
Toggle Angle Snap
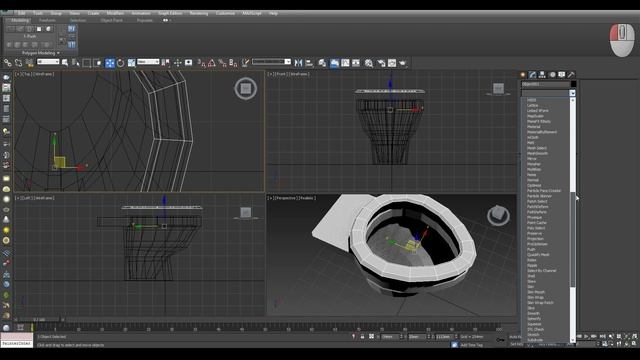click(x=211, y=63)
